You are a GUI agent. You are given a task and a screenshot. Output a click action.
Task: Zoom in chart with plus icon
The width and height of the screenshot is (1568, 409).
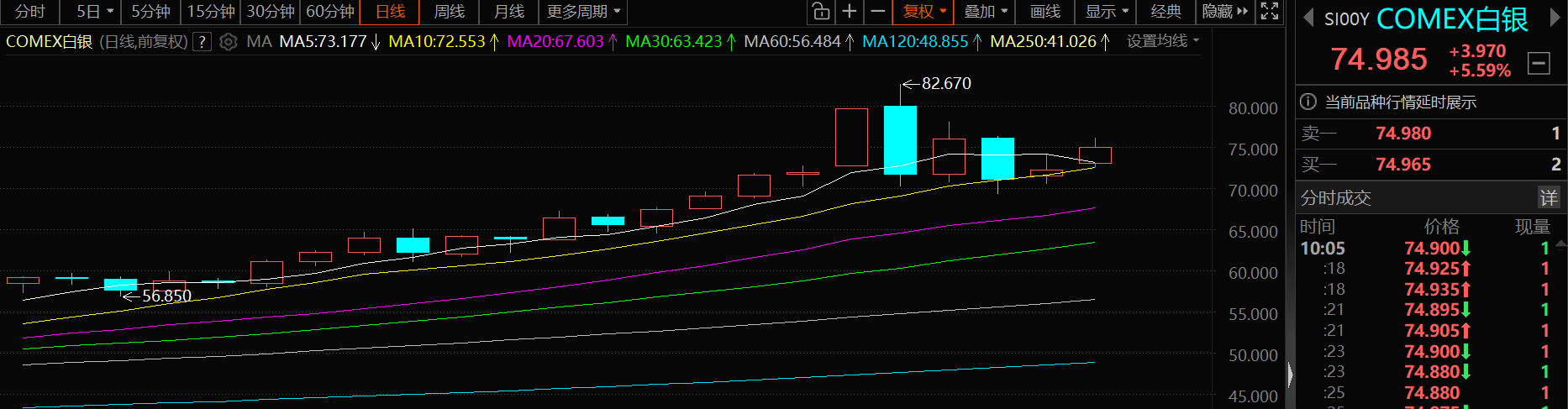(x=850, y=12)
